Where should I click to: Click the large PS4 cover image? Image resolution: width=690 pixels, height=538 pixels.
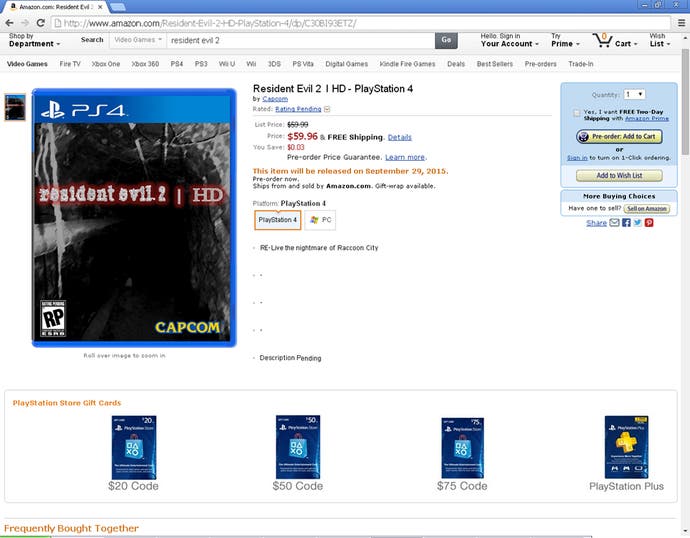click(134, 218)
